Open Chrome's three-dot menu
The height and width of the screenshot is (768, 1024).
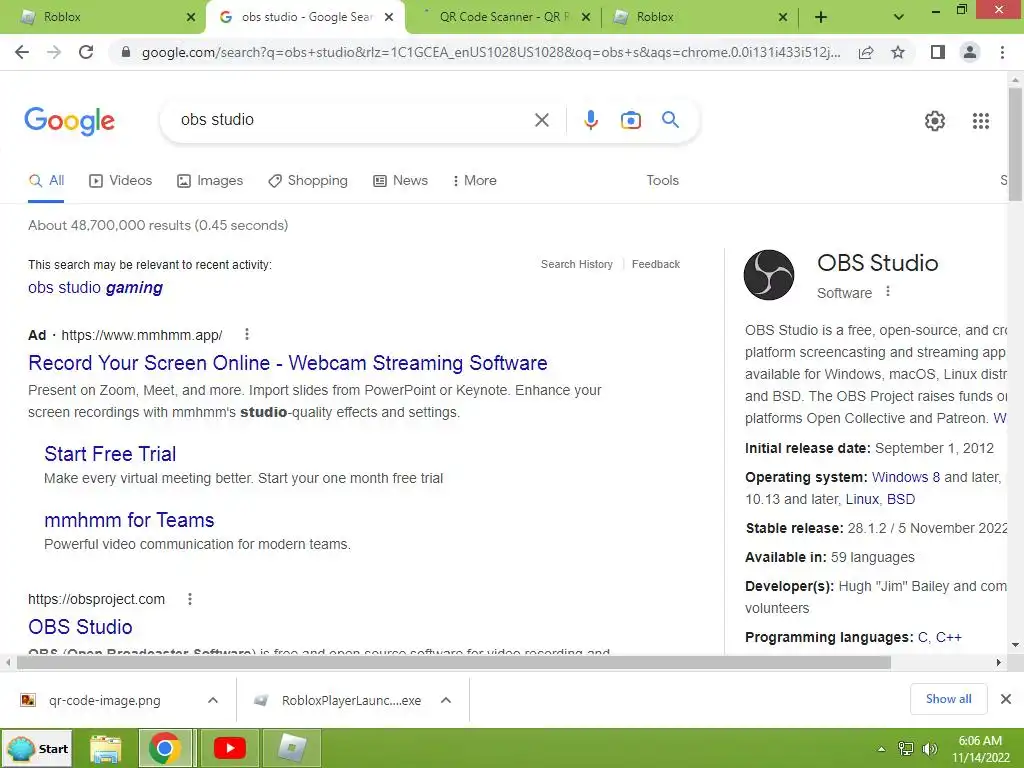pyautogui.click(x=1002, y=52)
